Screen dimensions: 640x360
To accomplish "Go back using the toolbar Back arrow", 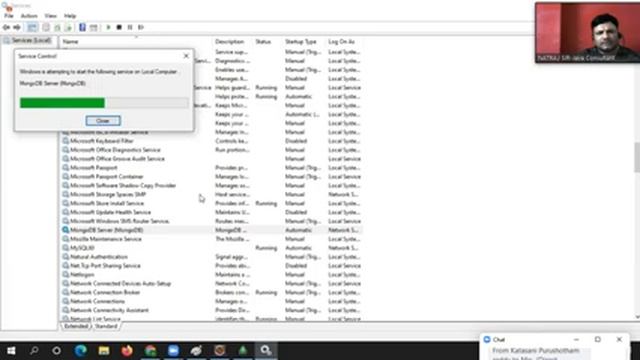I will pos(6,27).
